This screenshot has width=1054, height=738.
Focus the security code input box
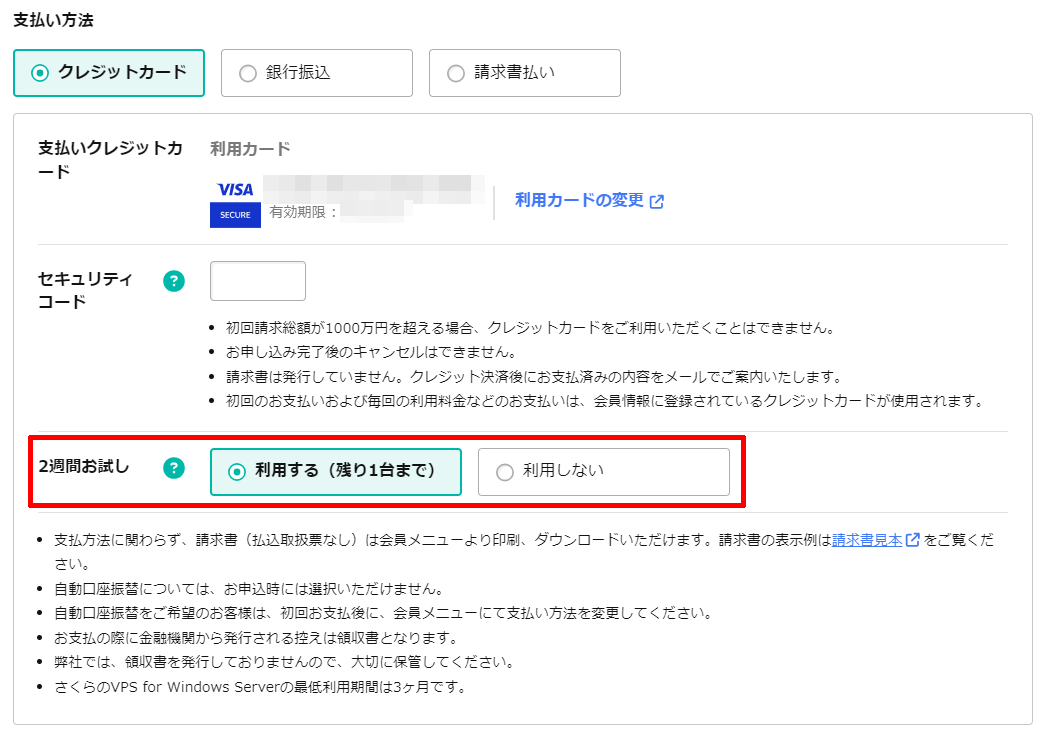coord(258,281)
